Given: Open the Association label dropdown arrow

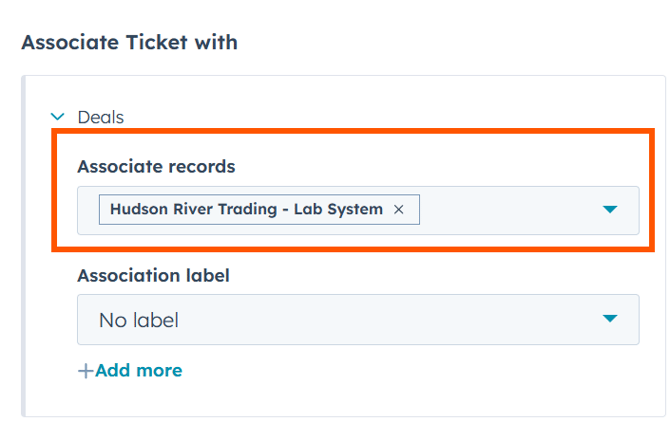Looking at the screenshot, I should click(610, 319).
